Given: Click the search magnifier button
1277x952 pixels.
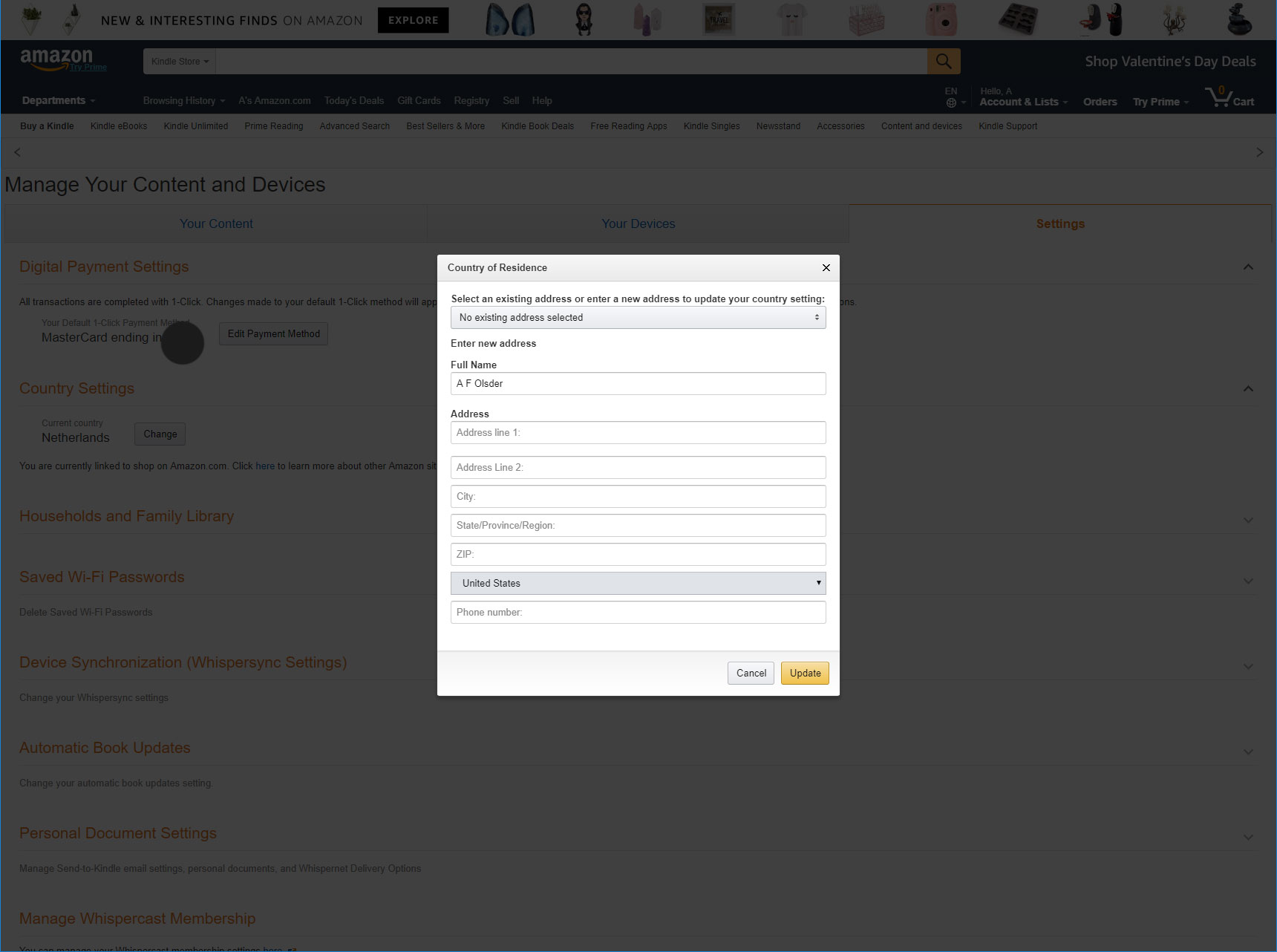Looking at the screenshot, I should 944,61.
